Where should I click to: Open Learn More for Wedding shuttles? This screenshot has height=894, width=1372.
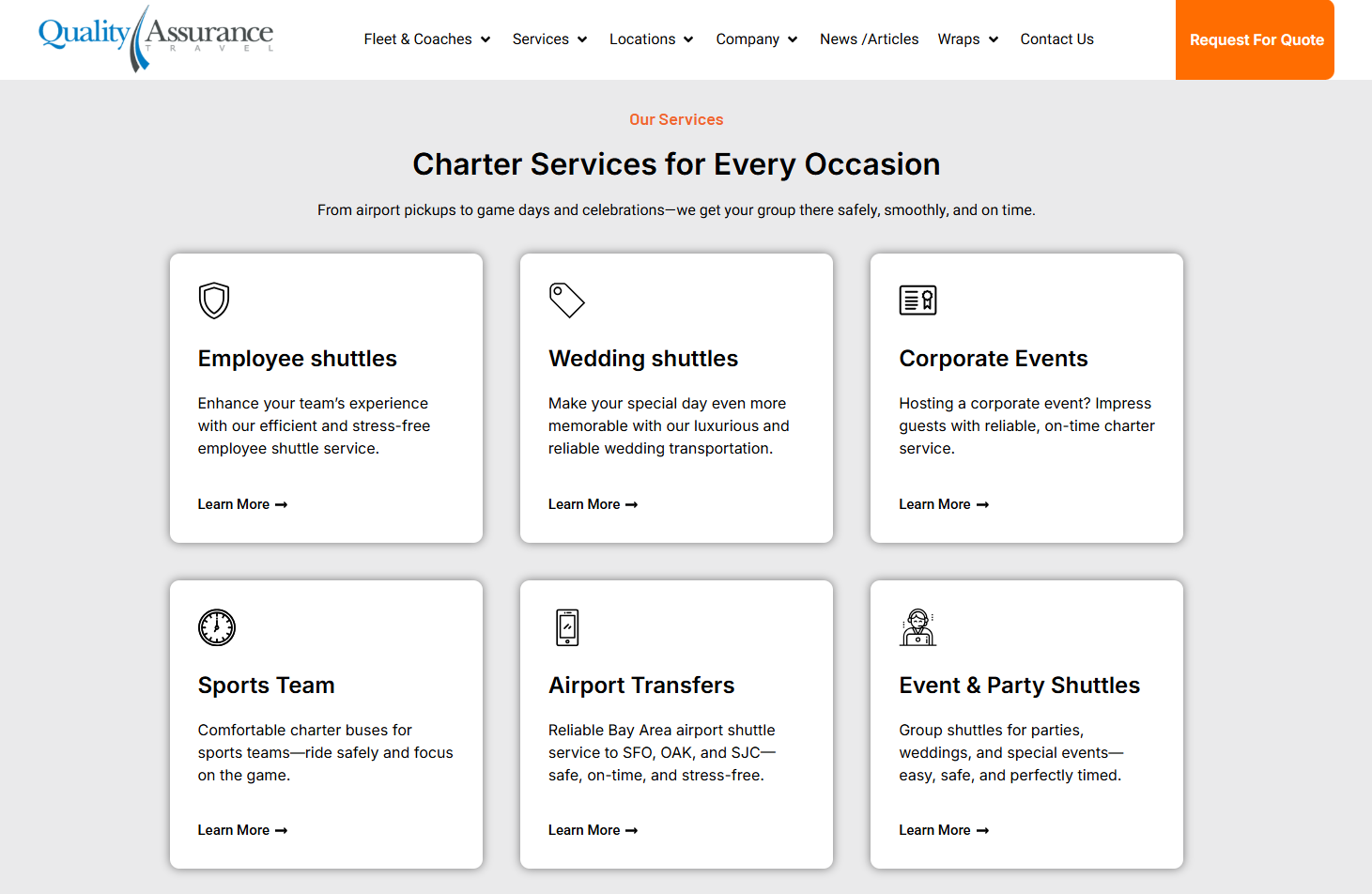(x=594, y=504)
